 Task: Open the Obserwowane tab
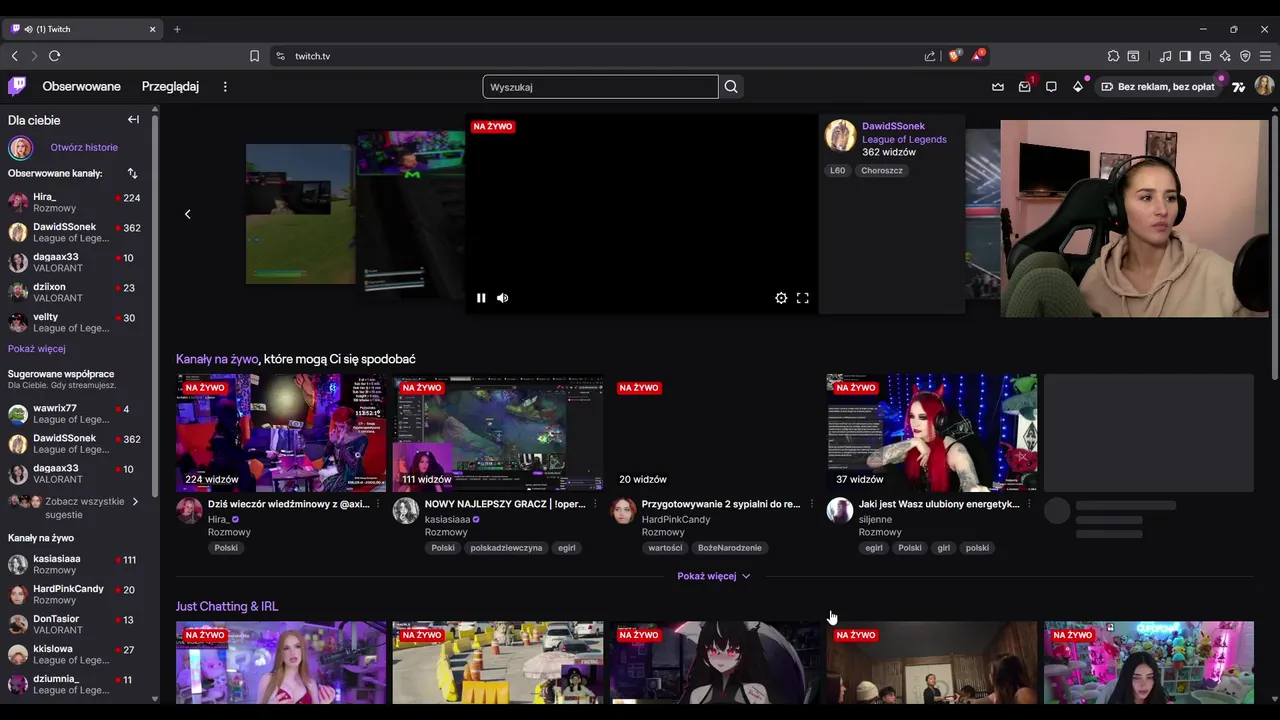[81, 87]
